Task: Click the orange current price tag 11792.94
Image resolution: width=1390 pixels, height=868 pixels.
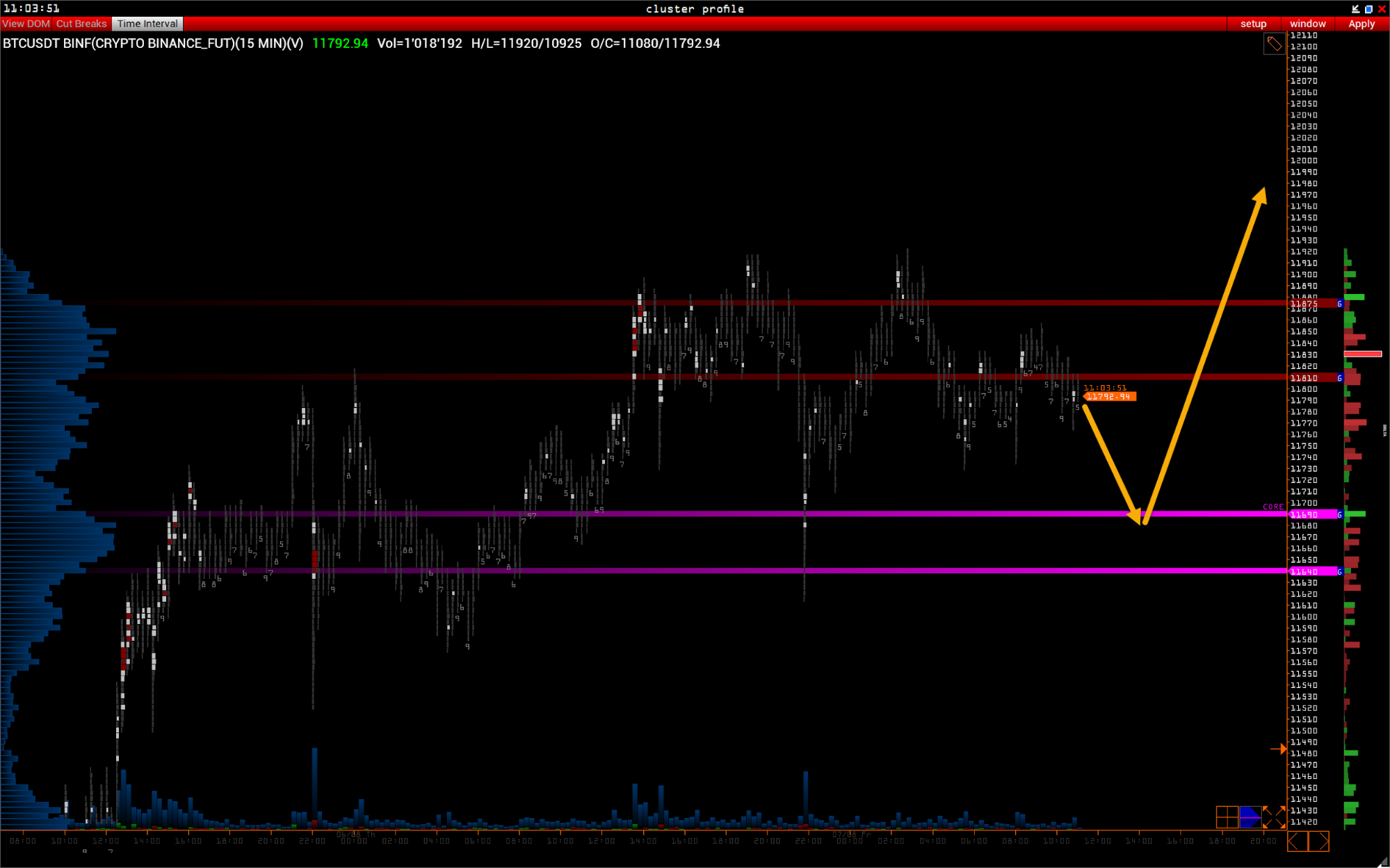Action: tap(1110, 397)
